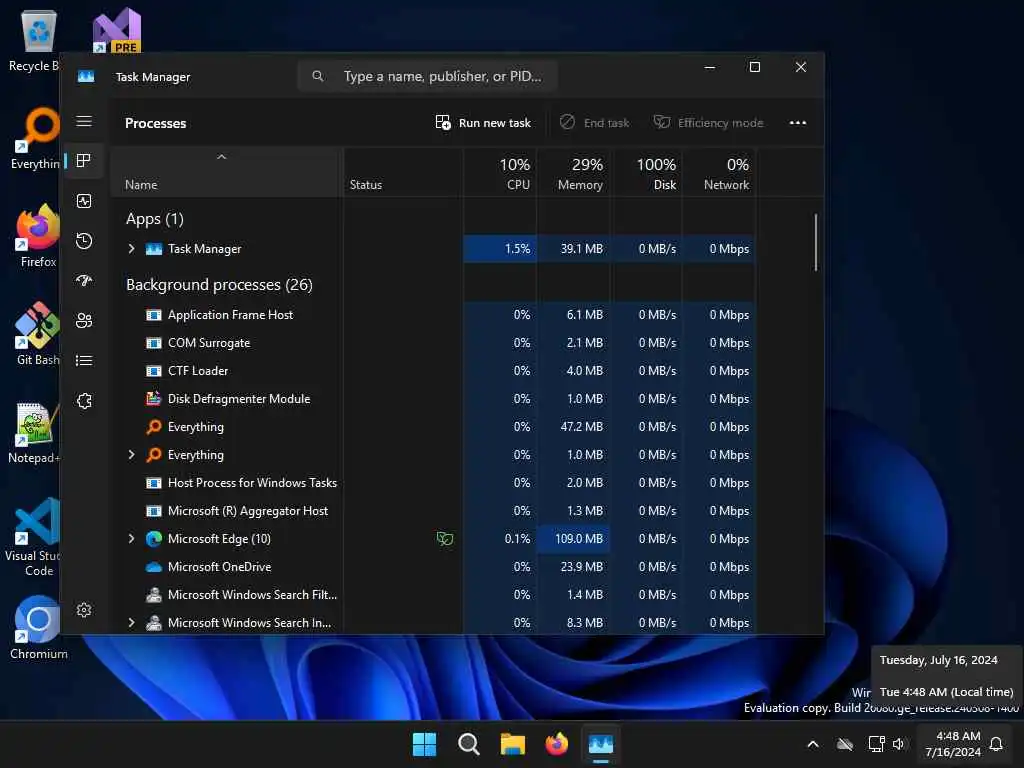This screenshot has width=1024, height=768.
Task: Open the notification bell in taskbar
Action: 996,744
